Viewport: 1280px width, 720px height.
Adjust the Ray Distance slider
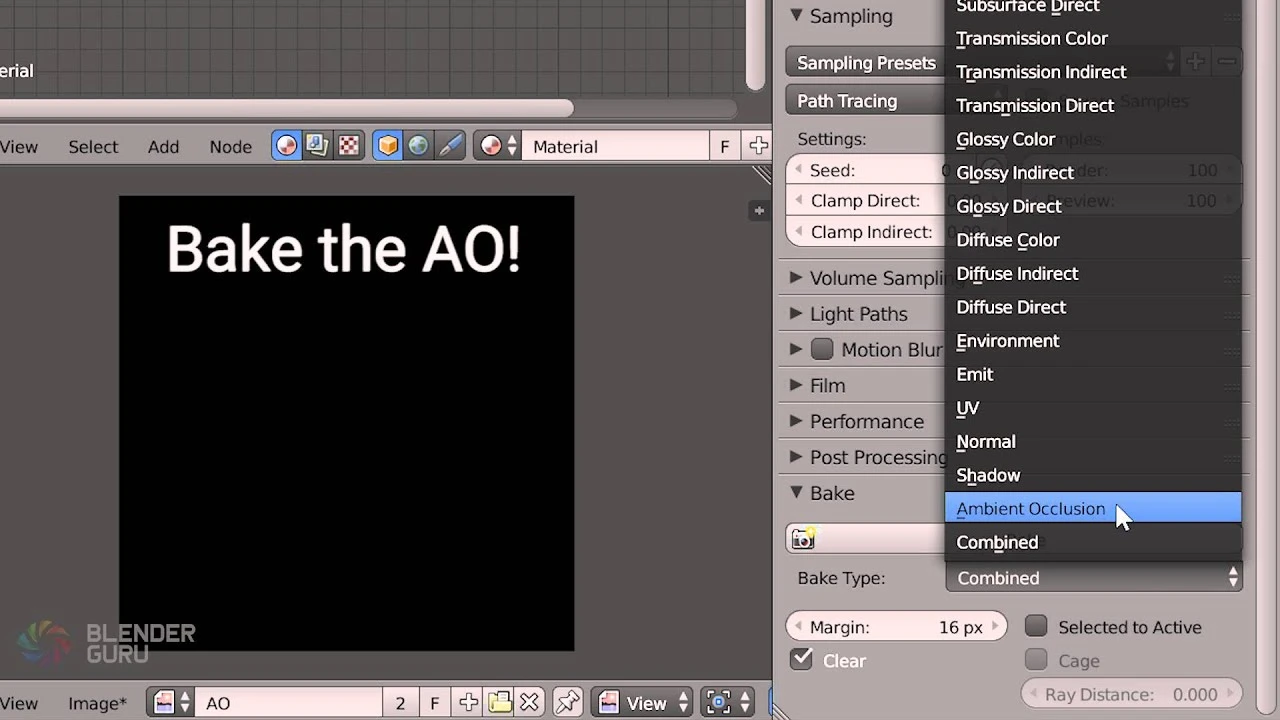[1131, 694]
